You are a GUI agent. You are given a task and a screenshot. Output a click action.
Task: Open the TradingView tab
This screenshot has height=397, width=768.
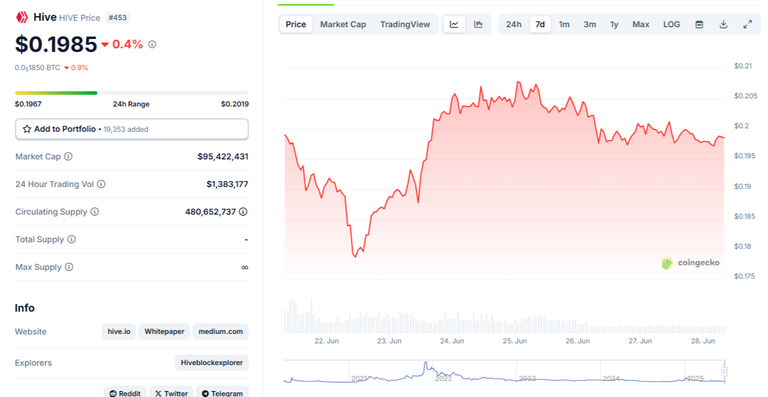[x=405, y=24]
